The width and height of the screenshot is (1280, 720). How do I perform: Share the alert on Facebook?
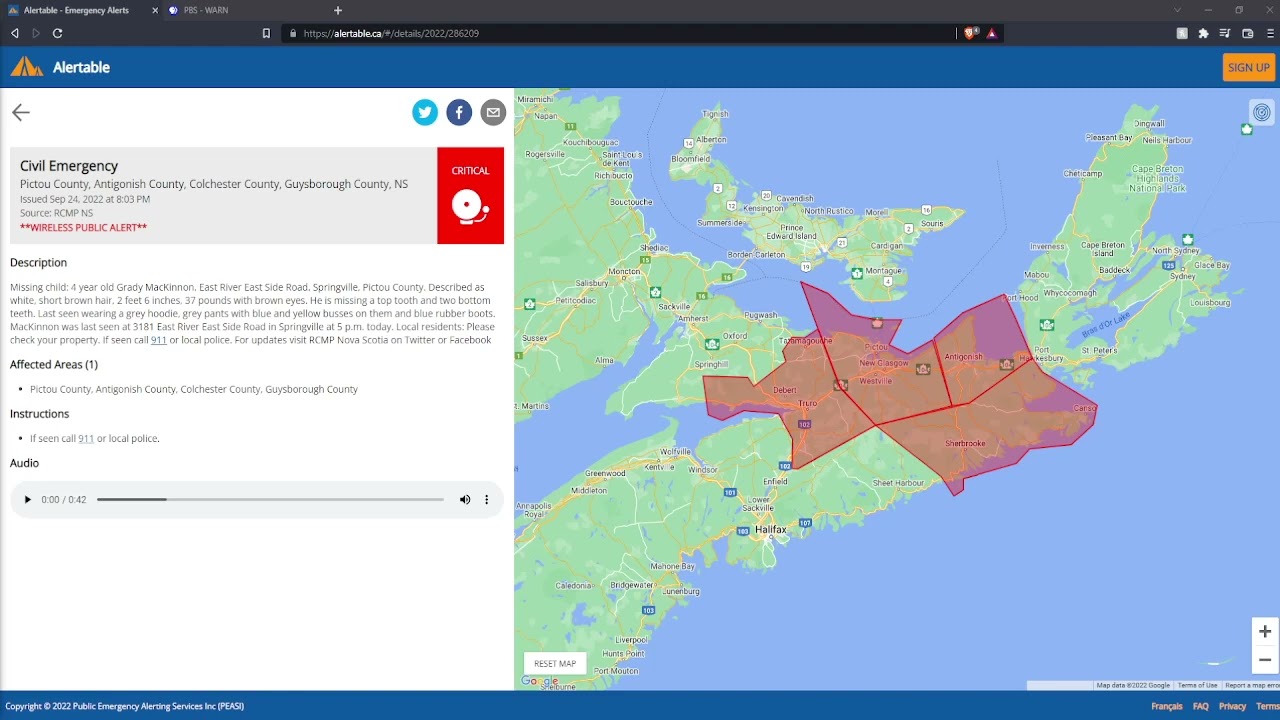459,113
